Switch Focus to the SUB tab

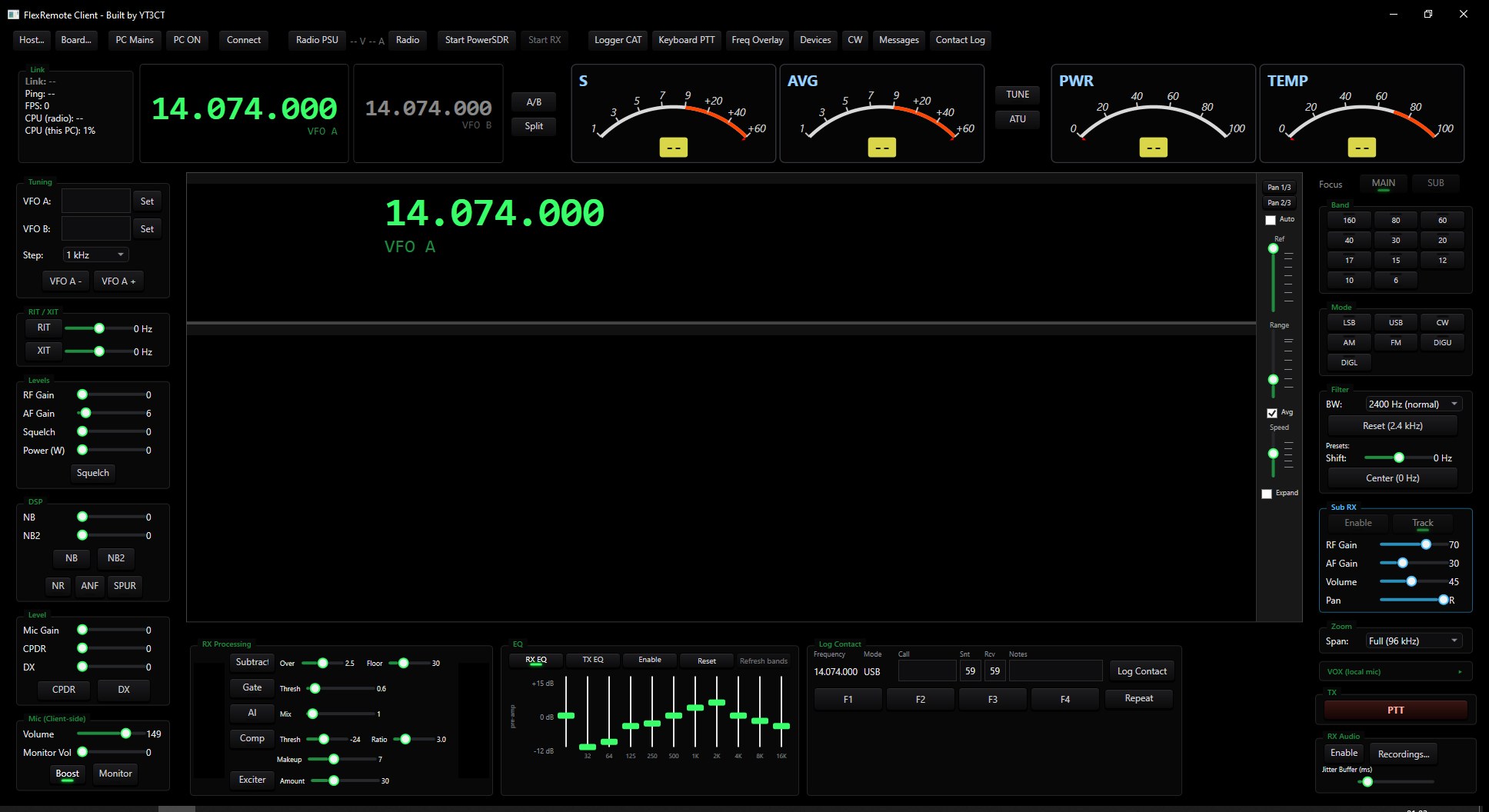[1435, 183]
